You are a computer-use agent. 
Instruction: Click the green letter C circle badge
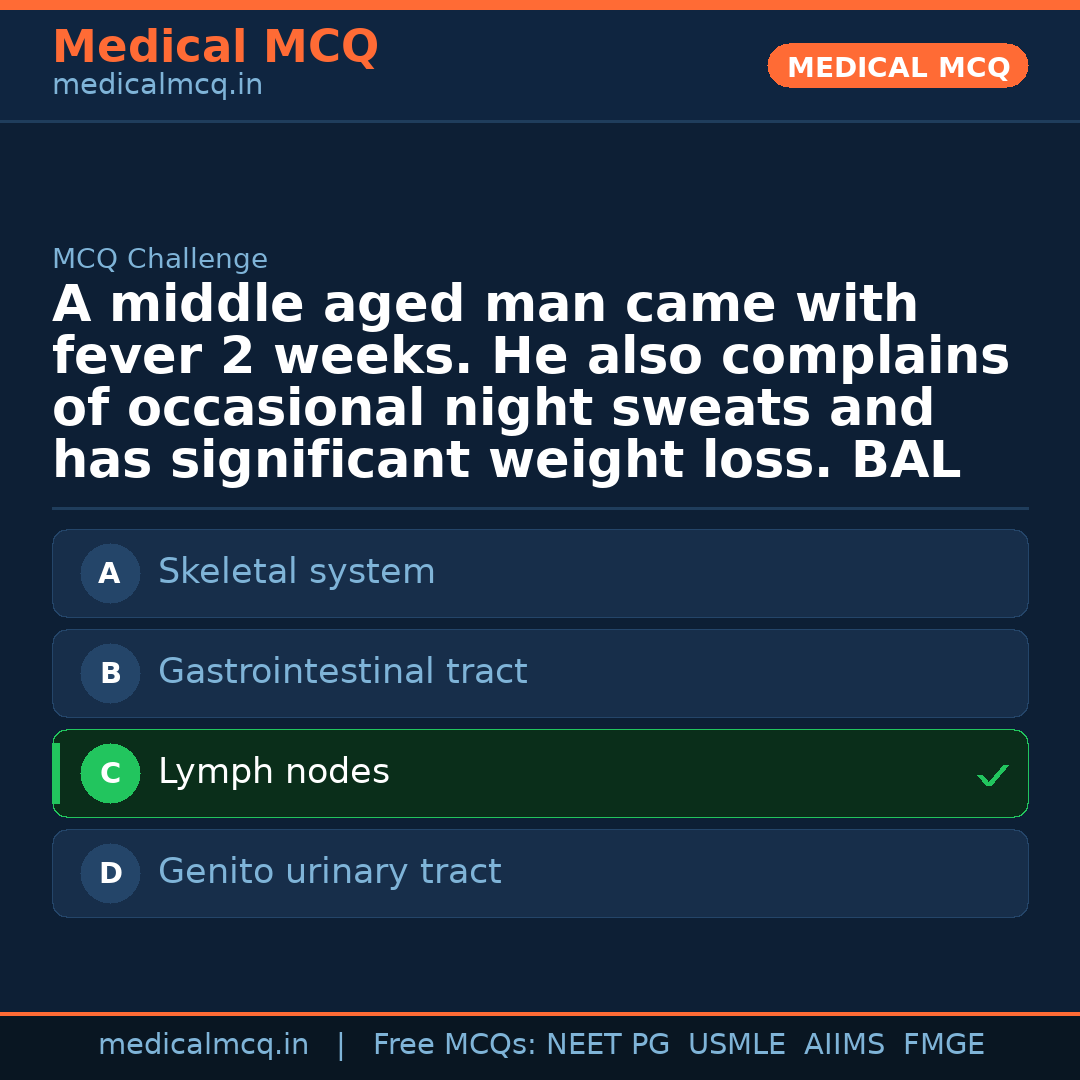click(110, 773)
